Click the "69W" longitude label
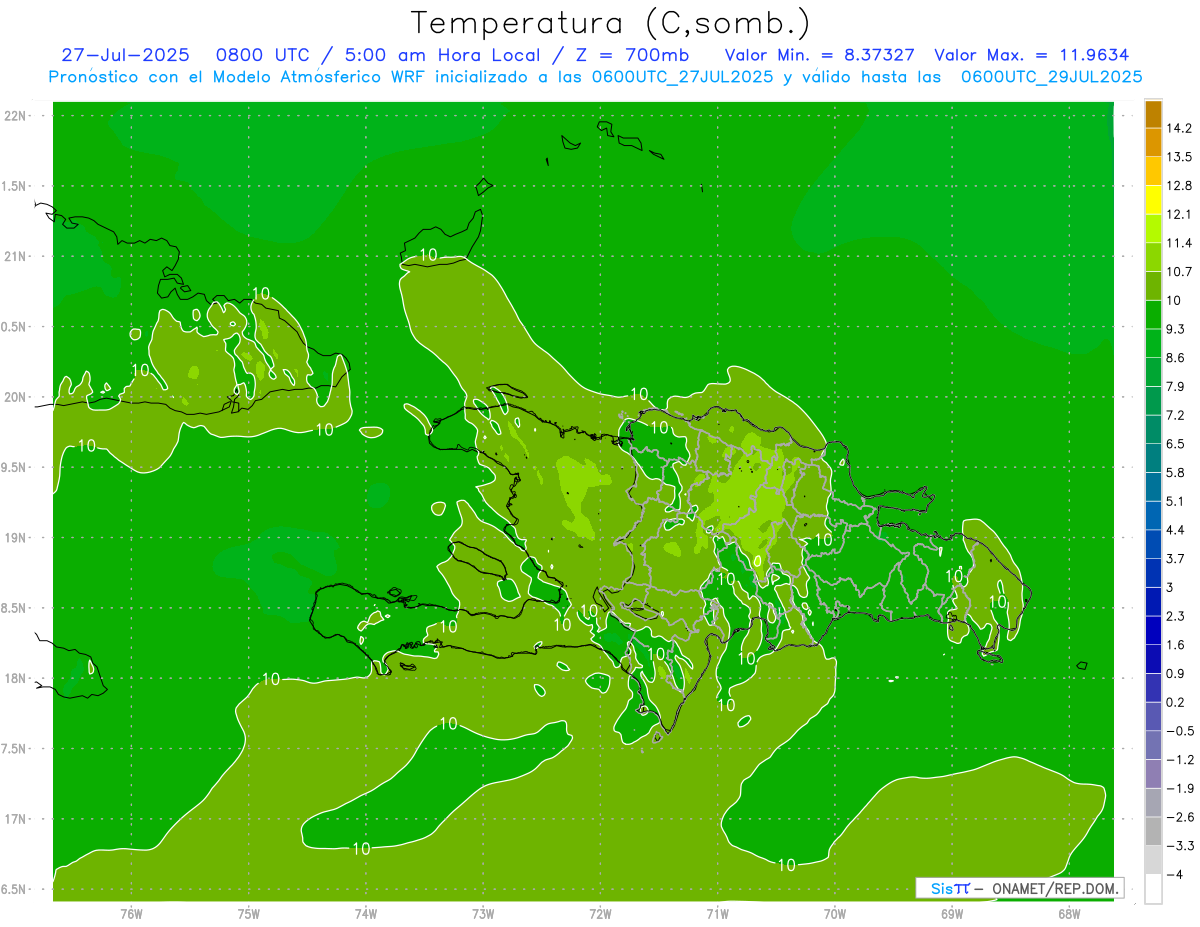 952,913
